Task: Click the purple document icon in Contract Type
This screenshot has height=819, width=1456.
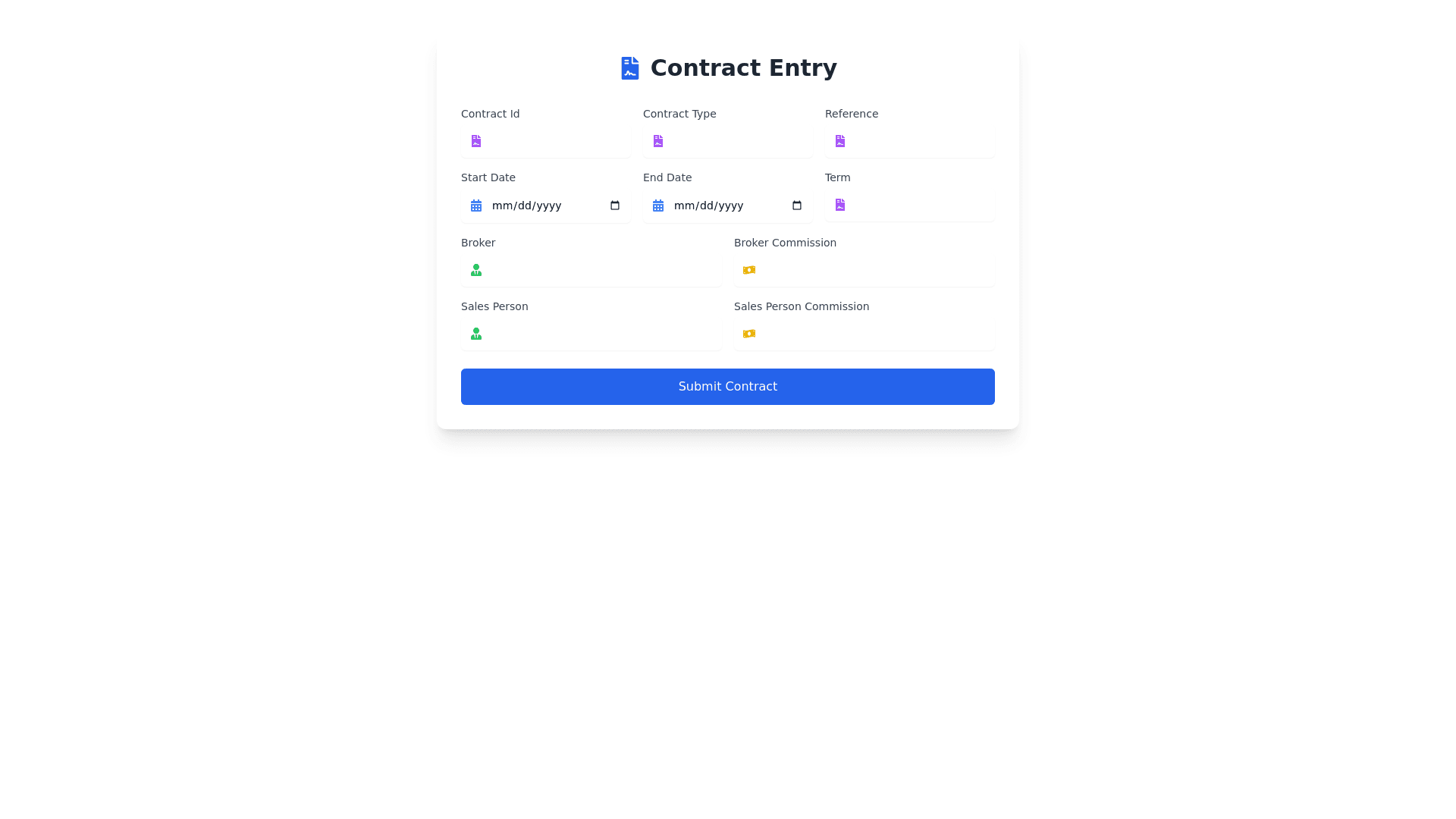Action: pyautogui.click(x=657, y=141)
